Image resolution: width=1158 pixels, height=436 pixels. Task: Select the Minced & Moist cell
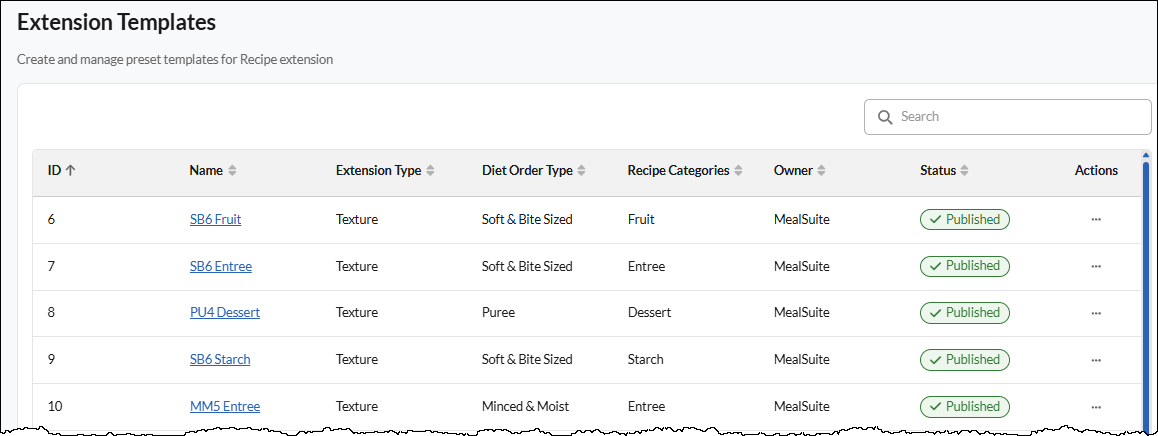coord(525,406)
